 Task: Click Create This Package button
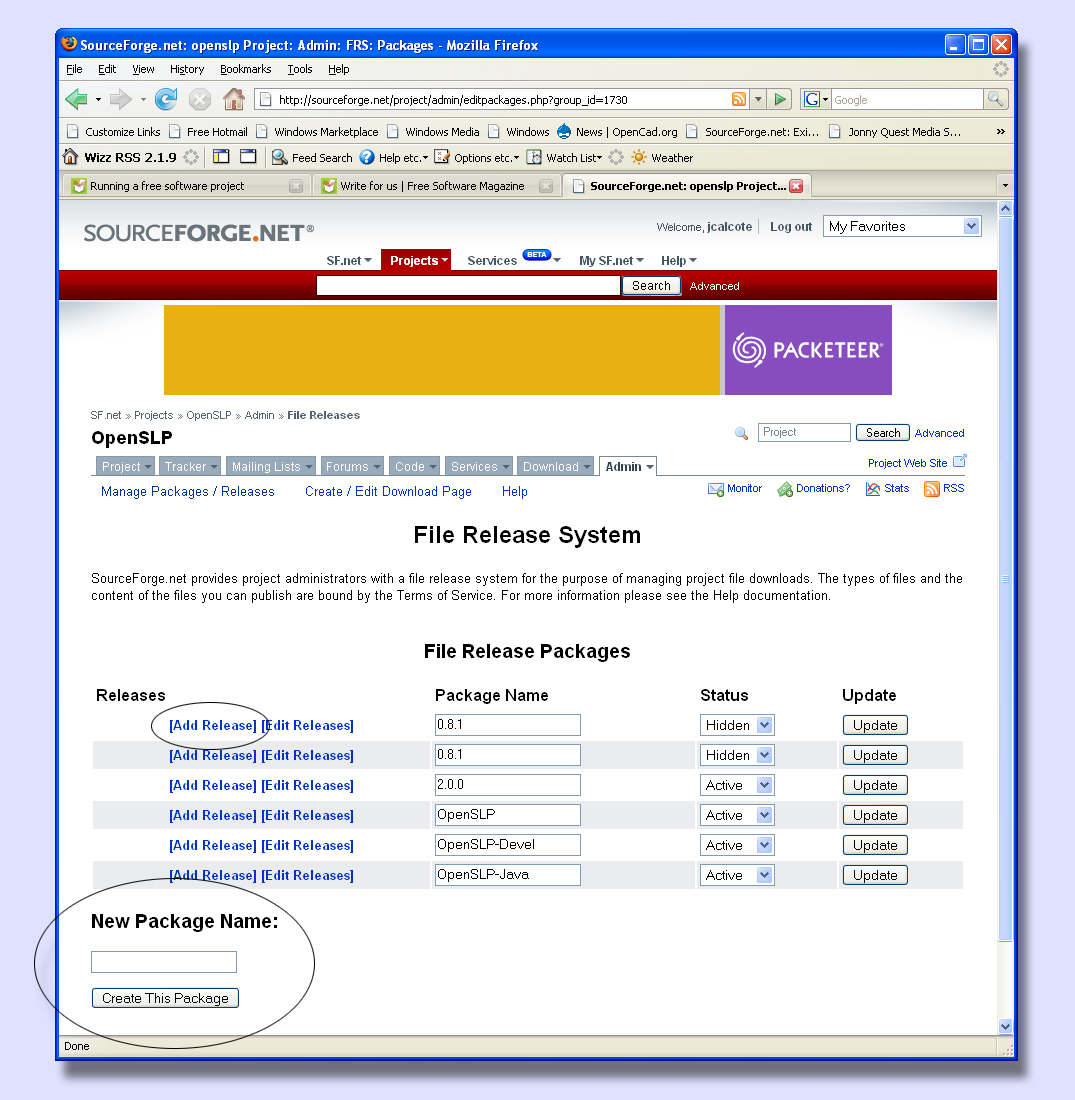click(x=166, y=998)
